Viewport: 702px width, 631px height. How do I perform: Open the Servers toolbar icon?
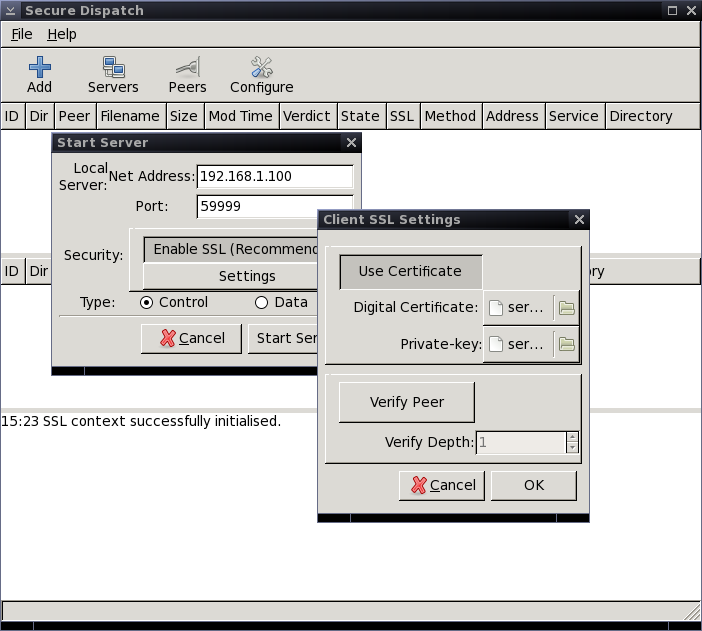(113, 75)
